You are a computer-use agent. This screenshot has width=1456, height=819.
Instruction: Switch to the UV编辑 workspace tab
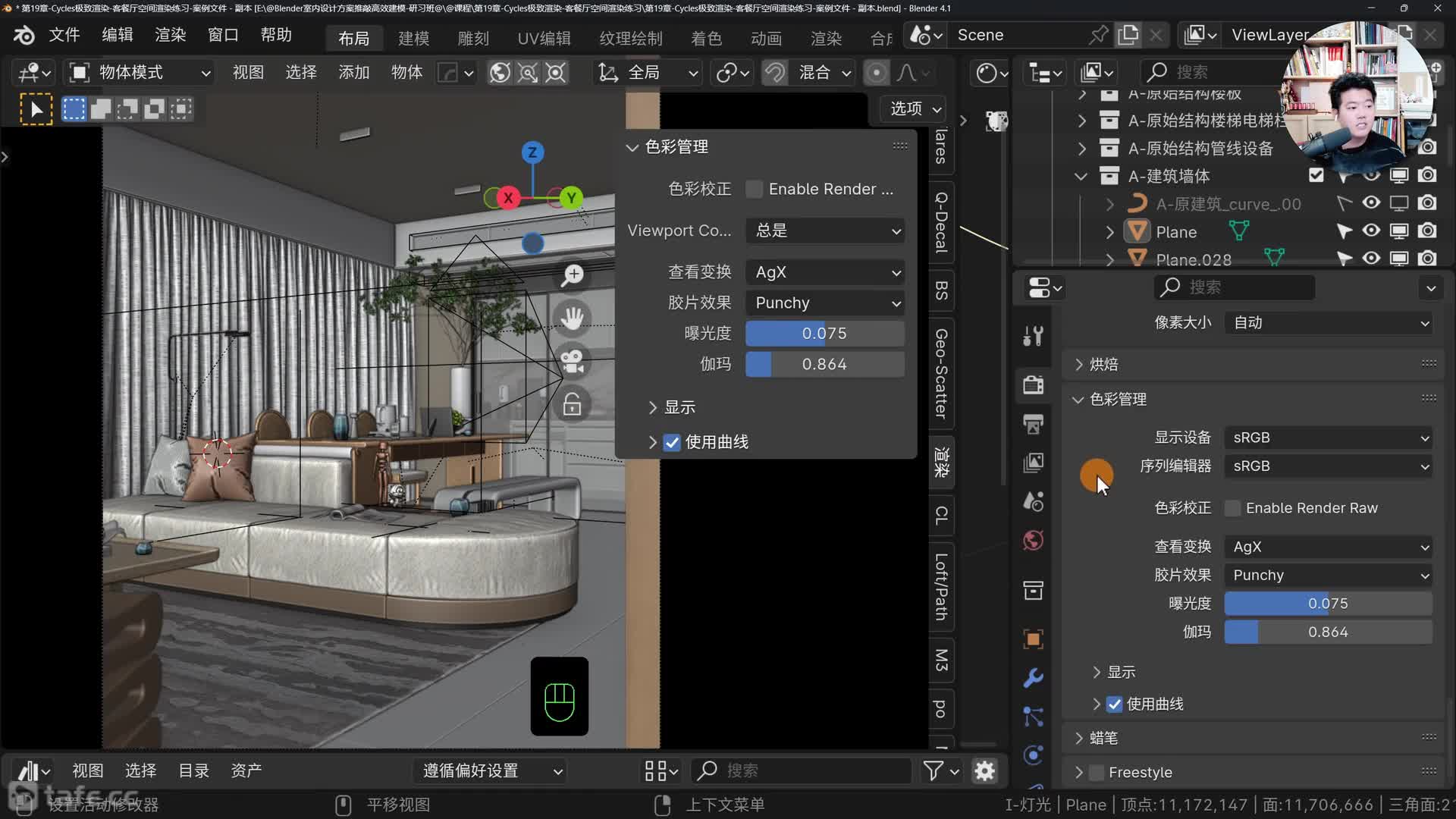click(544, 38)
